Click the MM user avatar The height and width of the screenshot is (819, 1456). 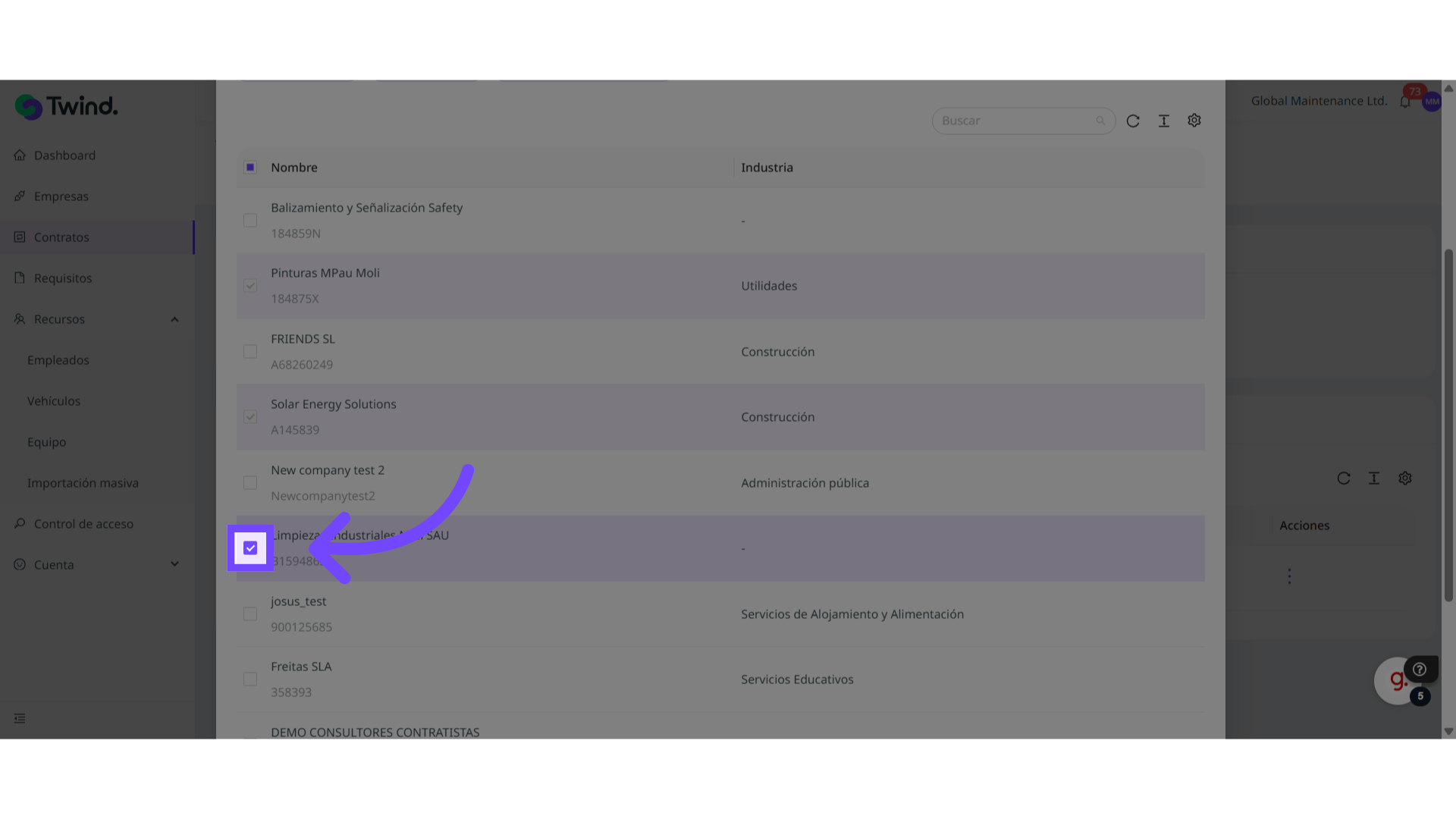point(1432,102)
